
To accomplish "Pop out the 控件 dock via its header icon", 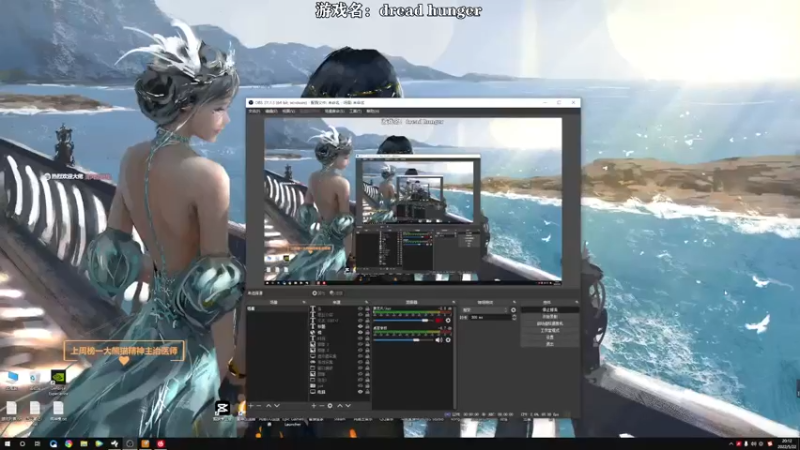I will click(x=577, y=302).
